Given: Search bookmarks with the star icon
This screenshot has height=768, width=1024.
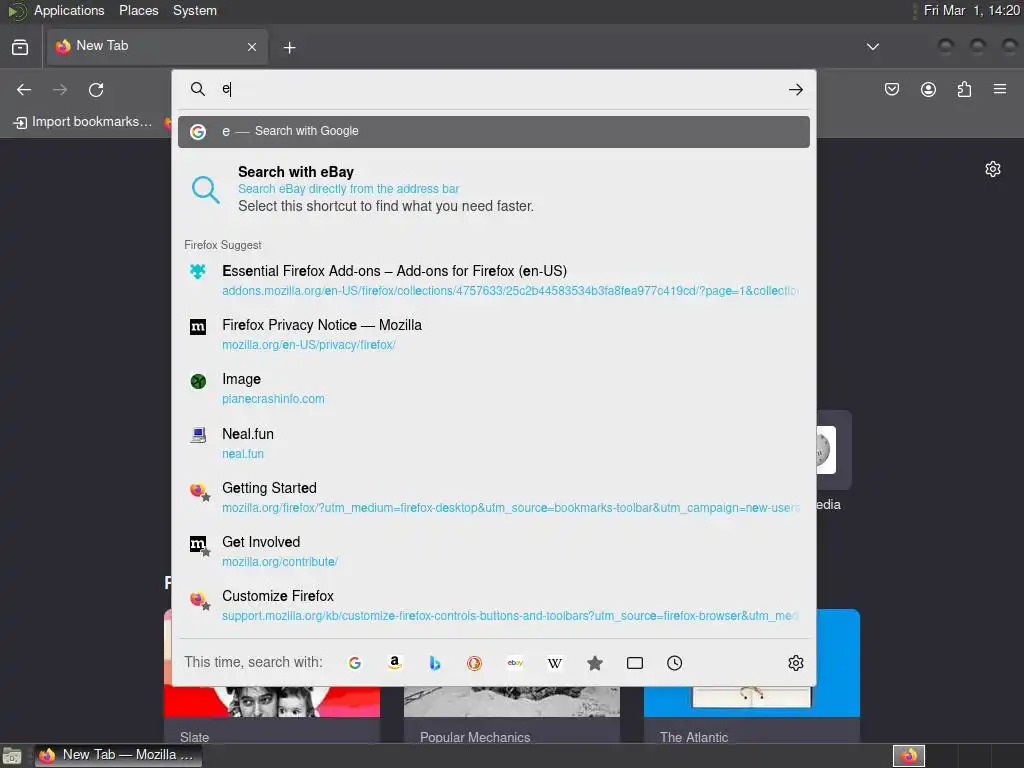Looking at the screenshot, I should pos(594,663).
